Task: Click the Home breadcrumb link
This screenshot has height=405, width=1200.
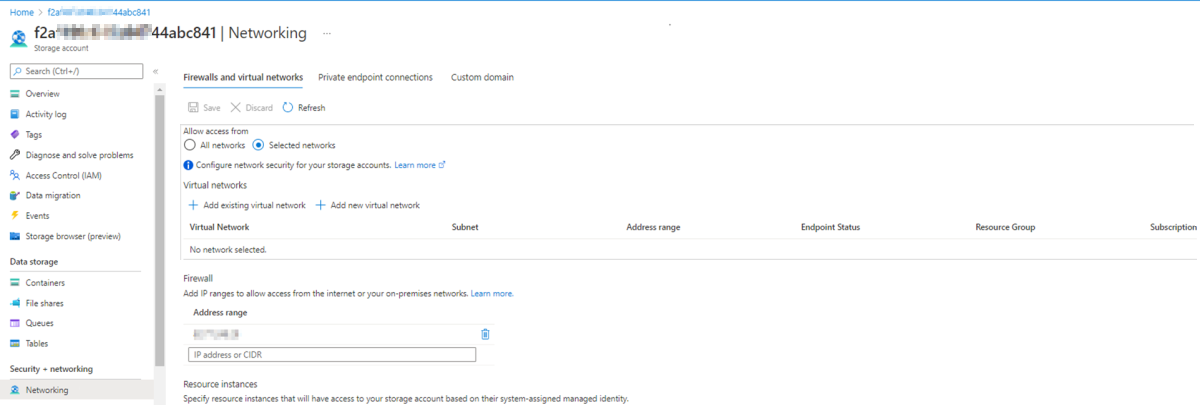Action: tap(21, 11)
